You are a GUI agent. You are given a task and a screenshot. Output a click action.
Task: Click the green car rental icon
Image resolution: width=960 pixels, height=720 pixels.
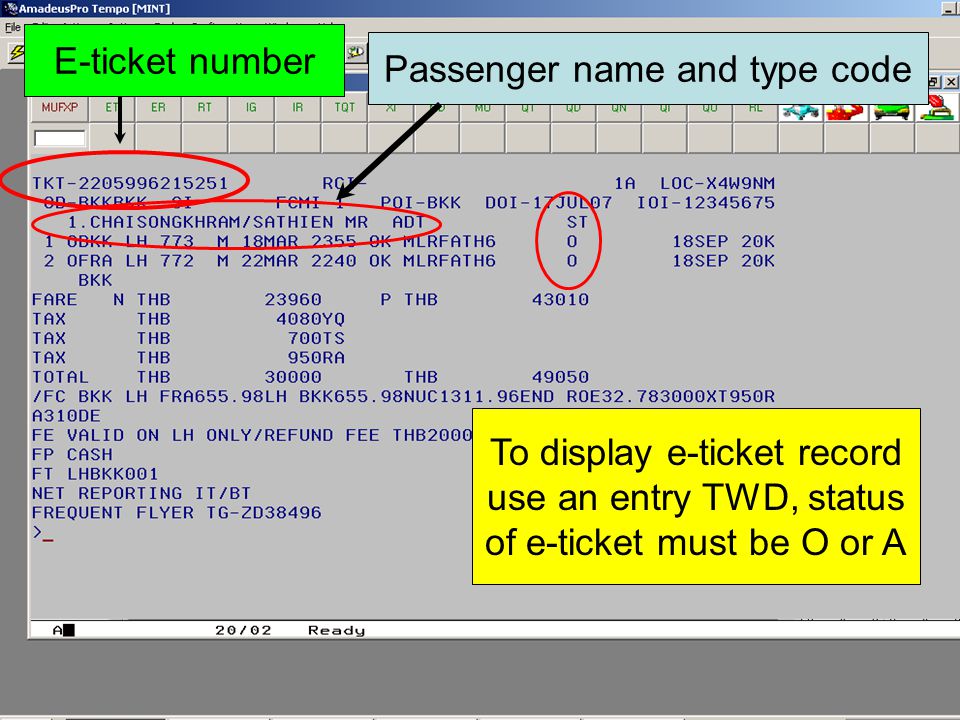[891, 111]
